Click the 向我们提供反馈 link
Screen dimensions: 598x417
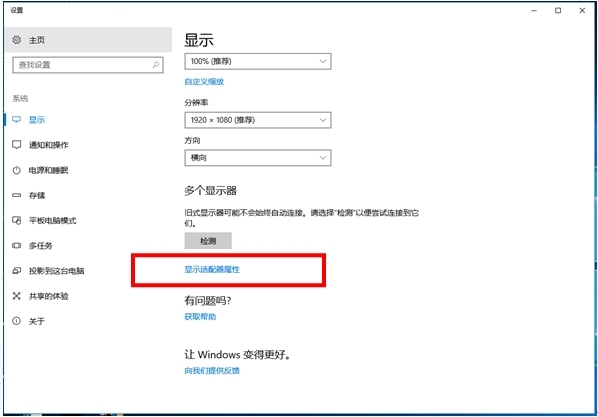point(212,370)
